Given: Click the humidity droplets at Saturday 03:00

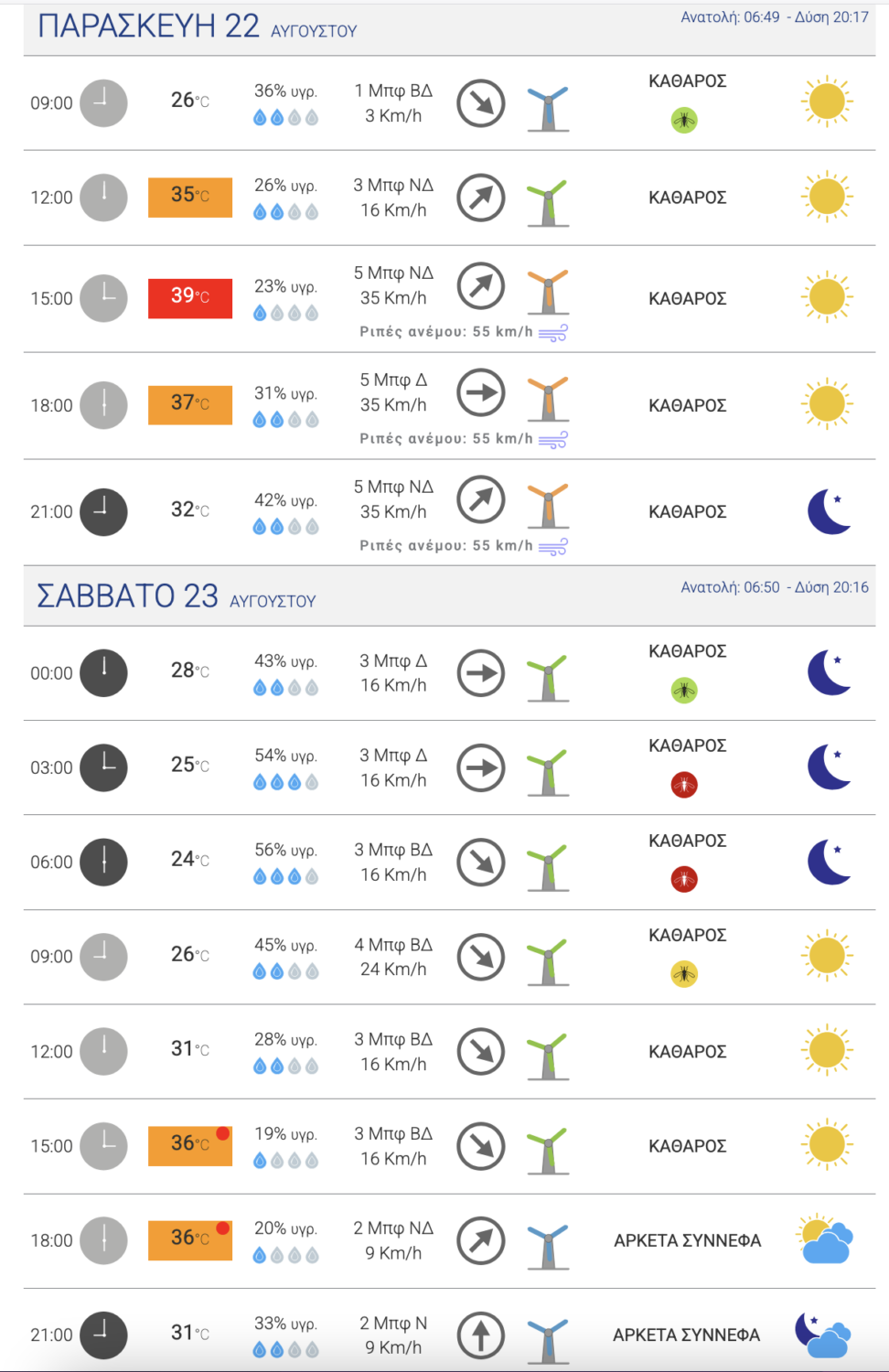Looking at the screenshot, I should point(285,782).
